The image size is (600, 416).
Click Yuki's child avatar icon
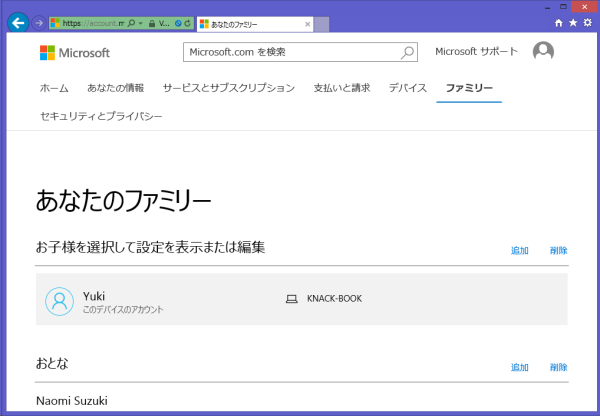point(59,301)
